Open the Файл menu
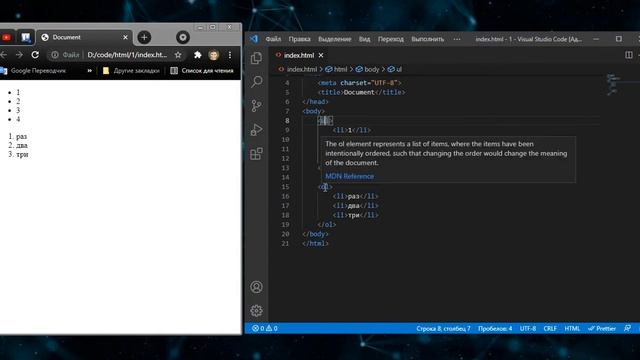This screenshot has width=640, height=360. (273, 39)
